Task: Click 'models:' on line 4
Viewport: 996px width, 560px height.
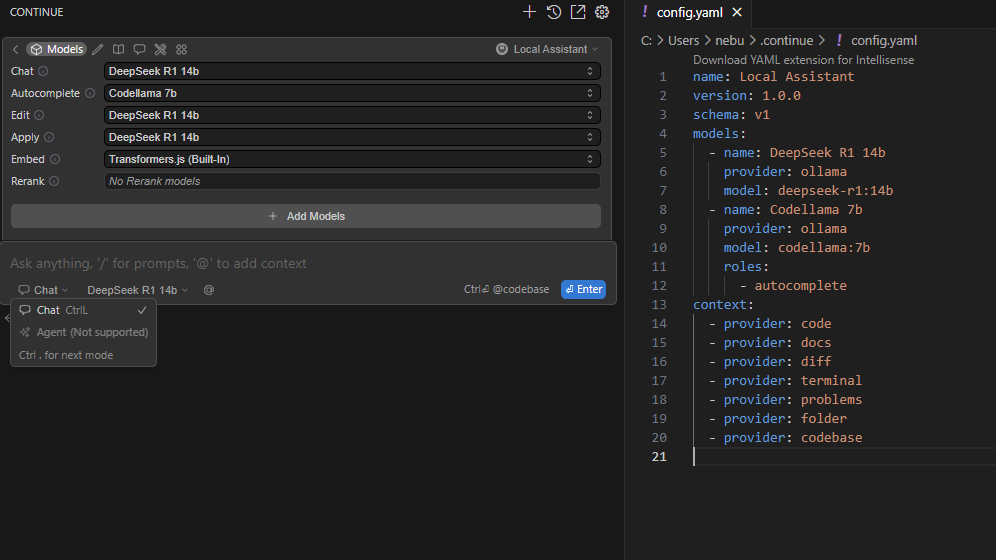Action: coord(719,134)
